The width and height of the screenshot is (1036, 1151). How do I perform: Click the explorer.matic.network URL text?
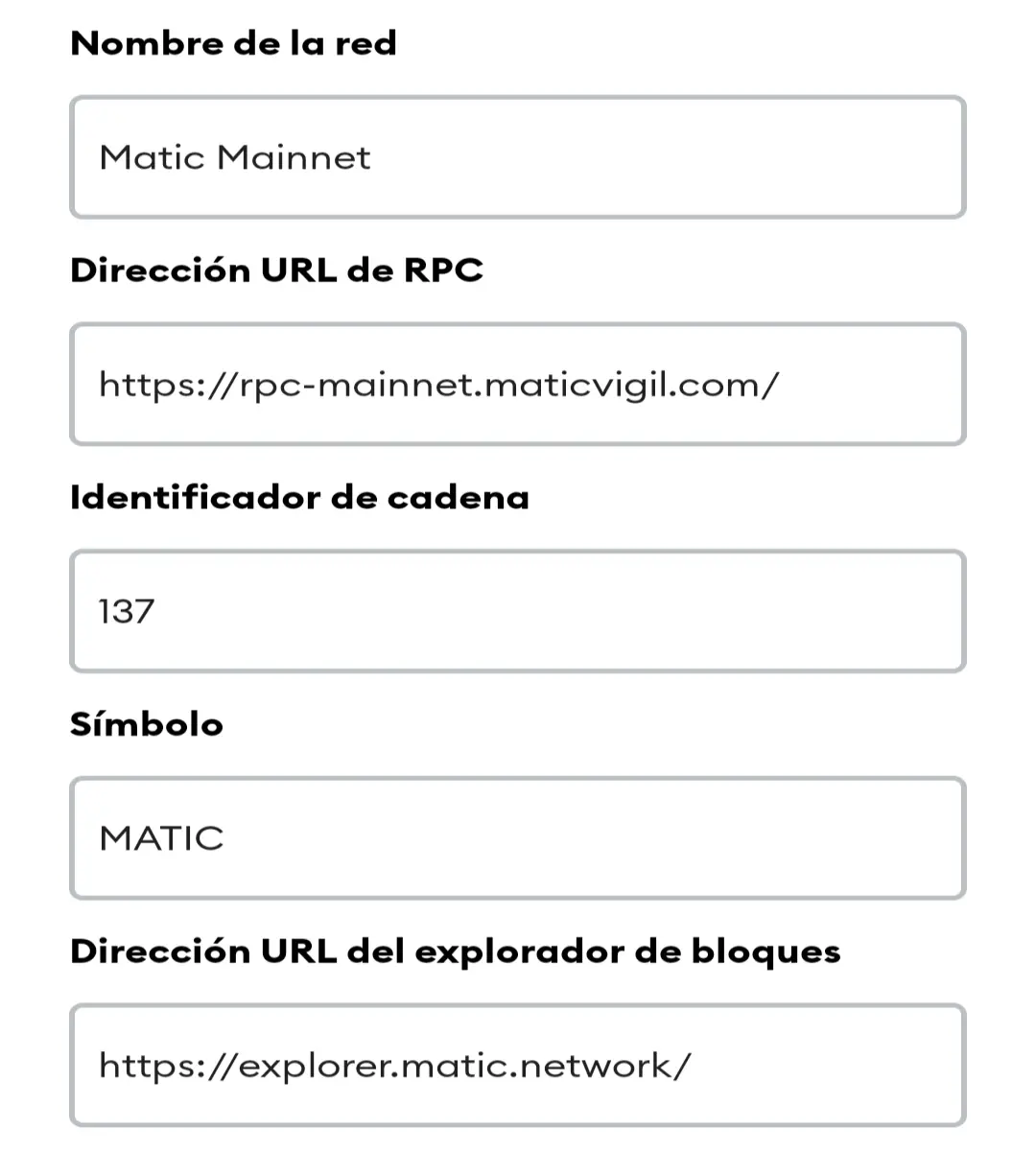click(395, 1066)
